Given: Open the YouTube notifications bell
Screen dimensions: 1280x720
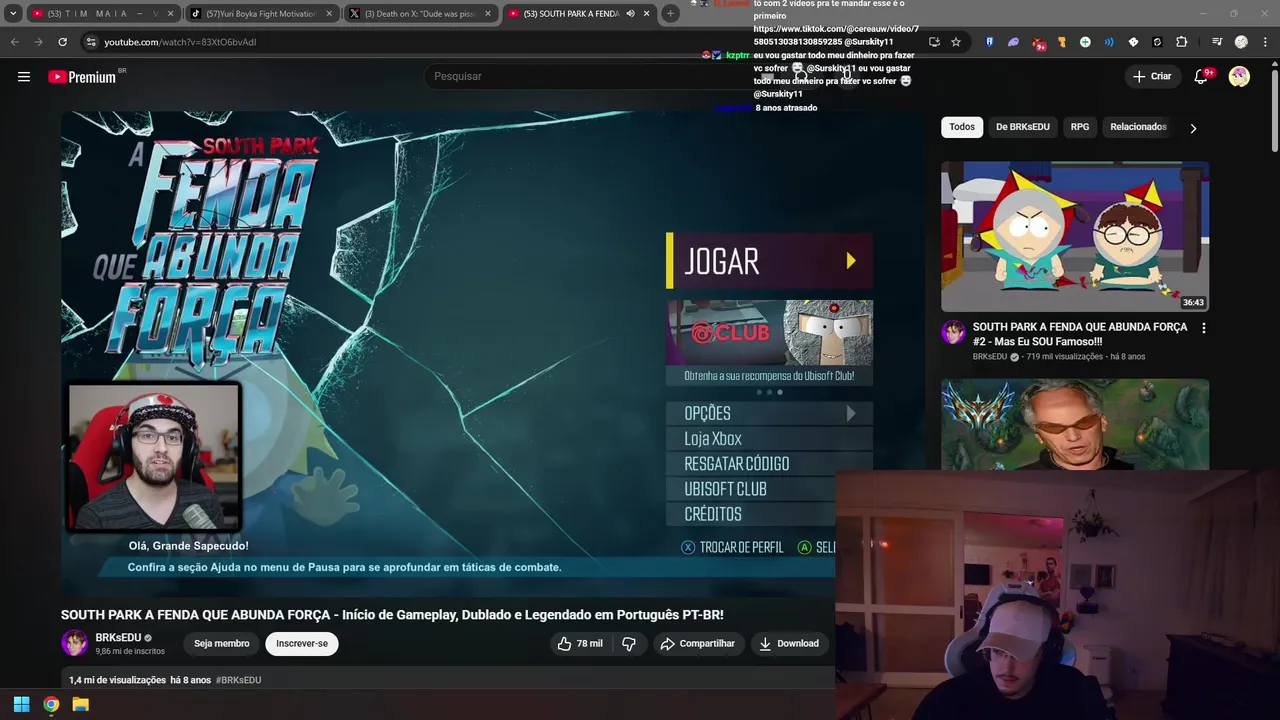Looking at the screenshot, I should click(x=1201, y=77).
